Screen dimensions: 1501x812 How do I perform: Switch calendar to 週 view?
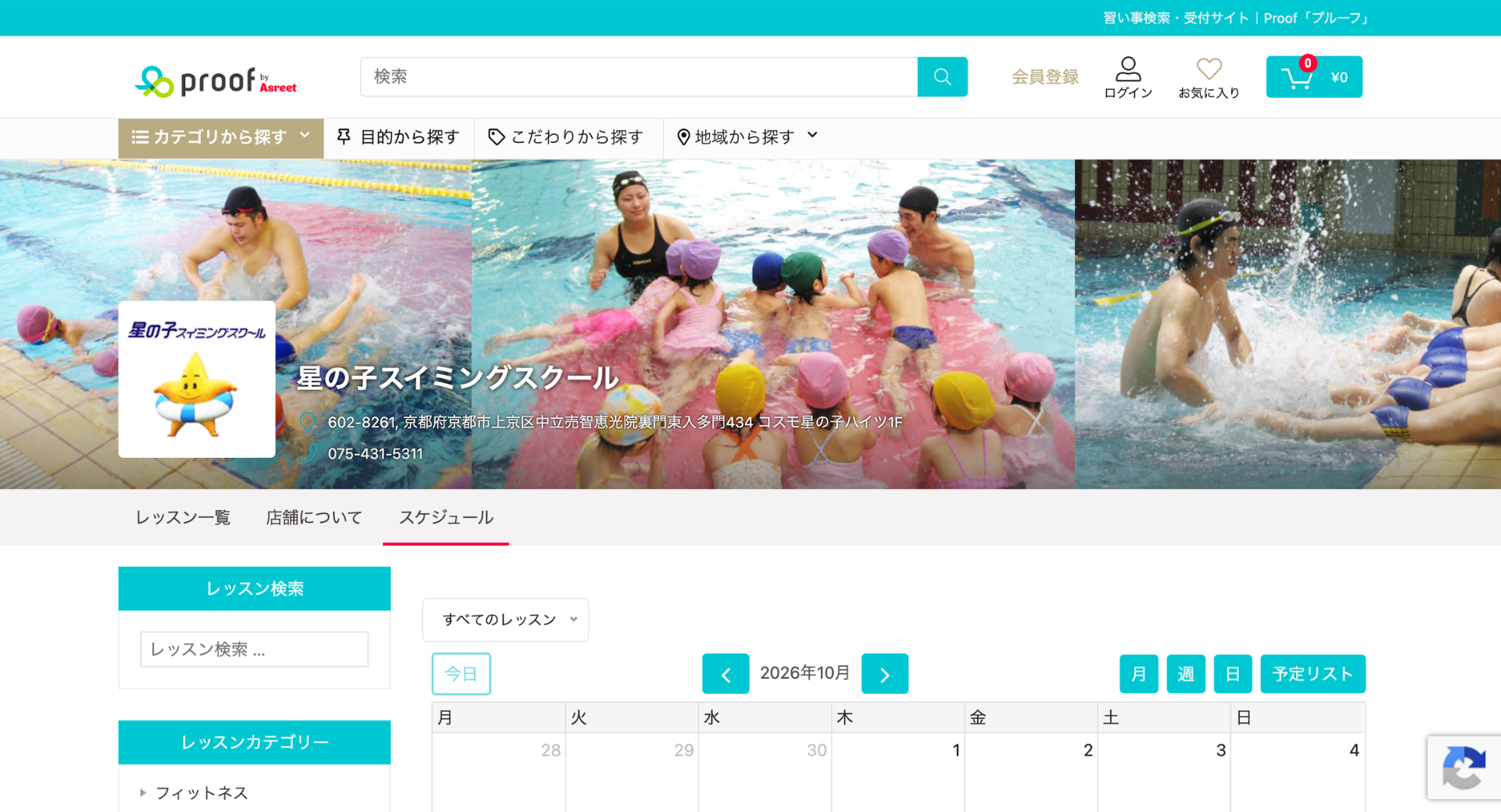point(1186,674)
